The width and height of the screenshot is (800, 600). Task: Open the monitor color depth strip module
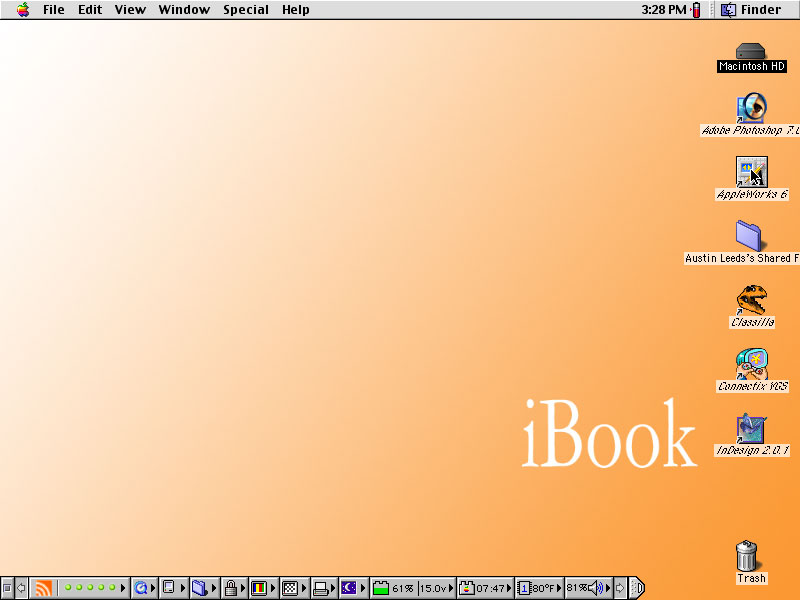tap(259, 588)
